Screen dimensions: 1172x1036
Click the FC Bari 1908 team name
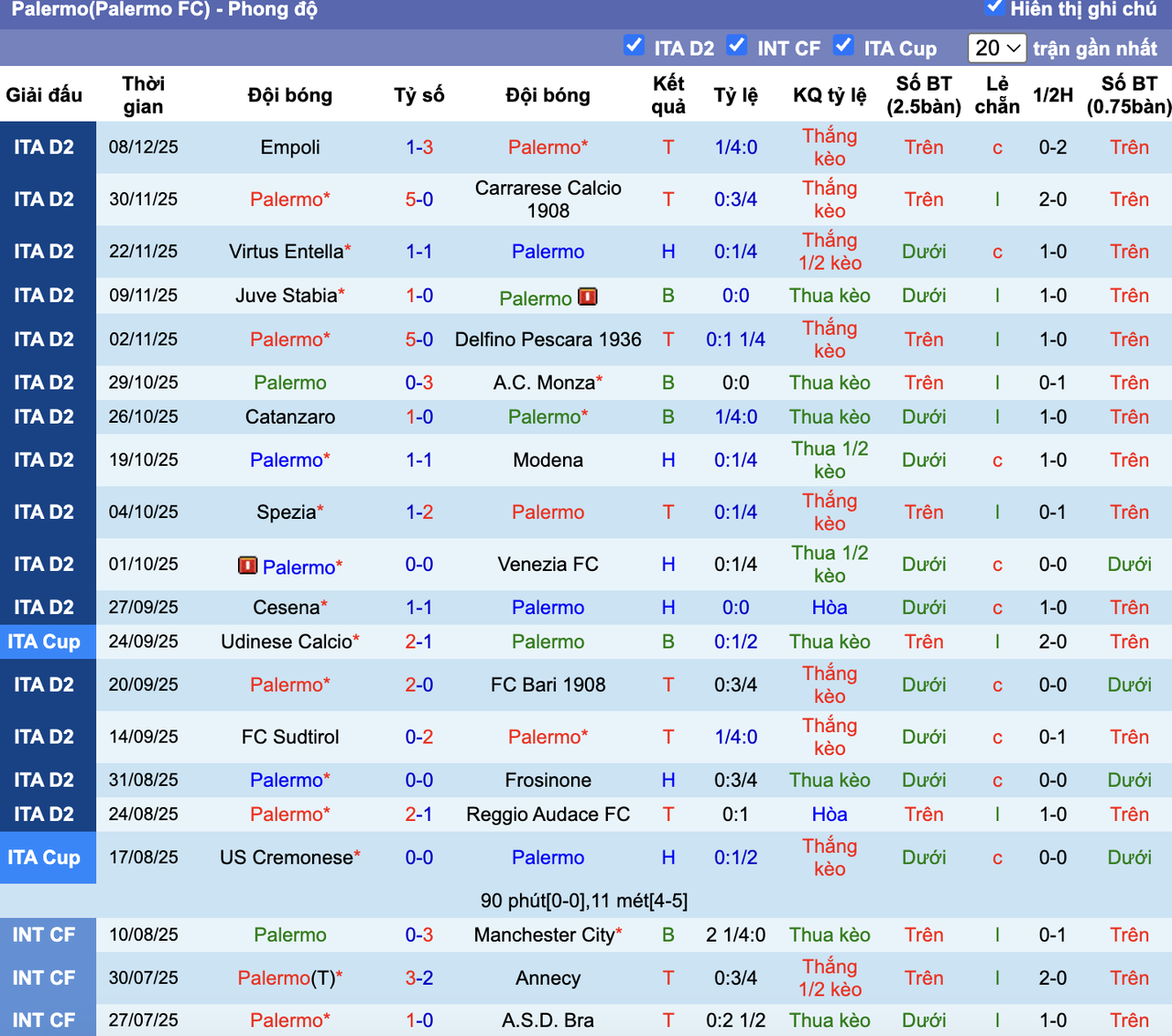pyautogui.click(x=548, y=685)
